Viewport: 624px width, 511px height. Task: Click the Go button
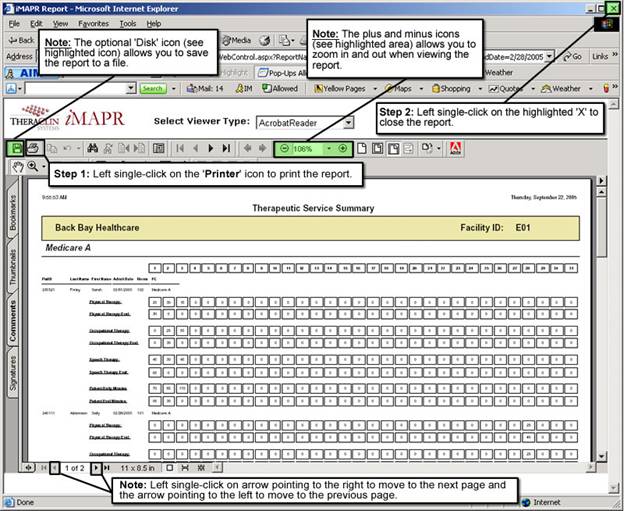pos(573,57)
